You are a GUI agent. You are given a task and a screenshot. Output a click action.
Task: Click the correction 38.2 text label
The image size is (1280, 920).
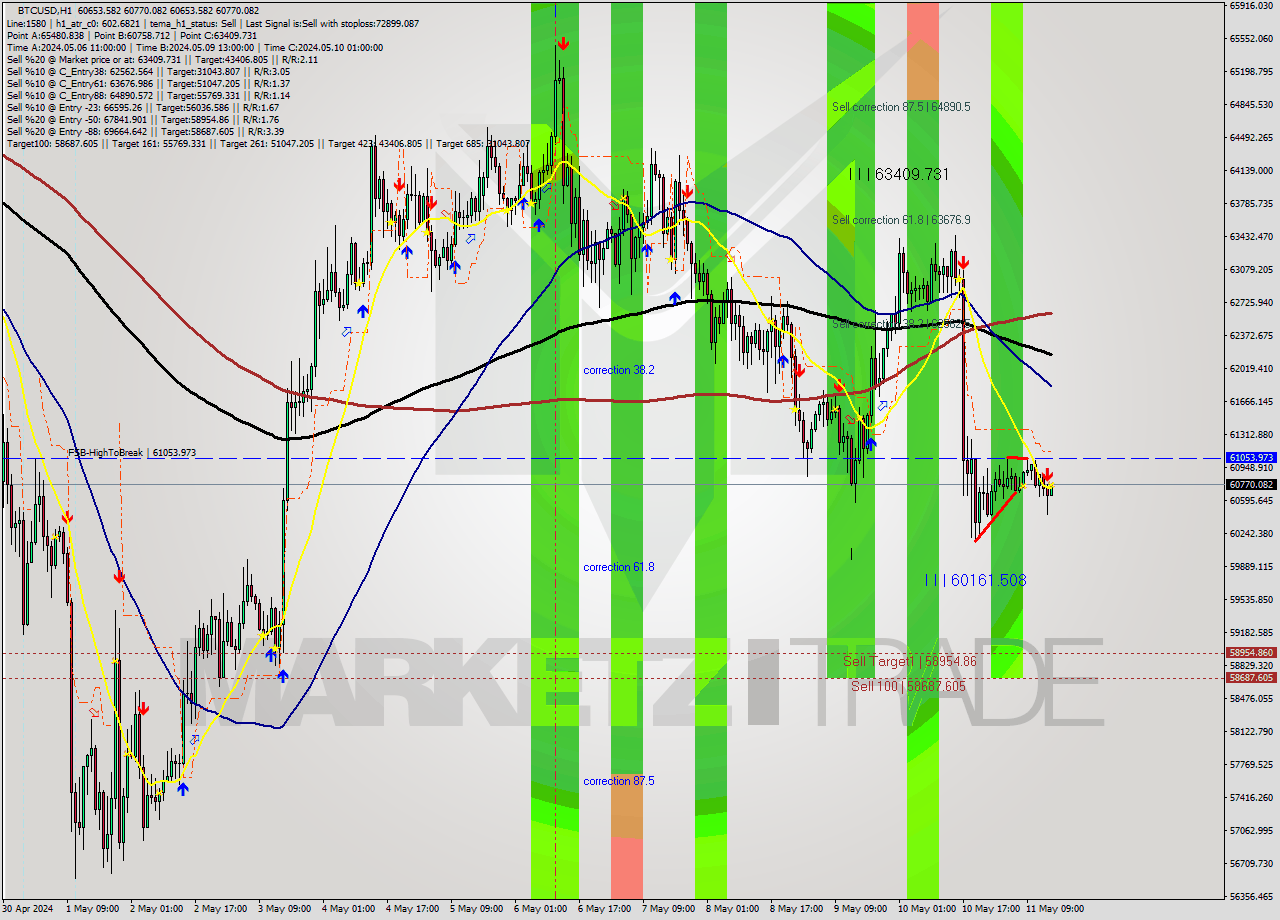(x=618, y=369)
